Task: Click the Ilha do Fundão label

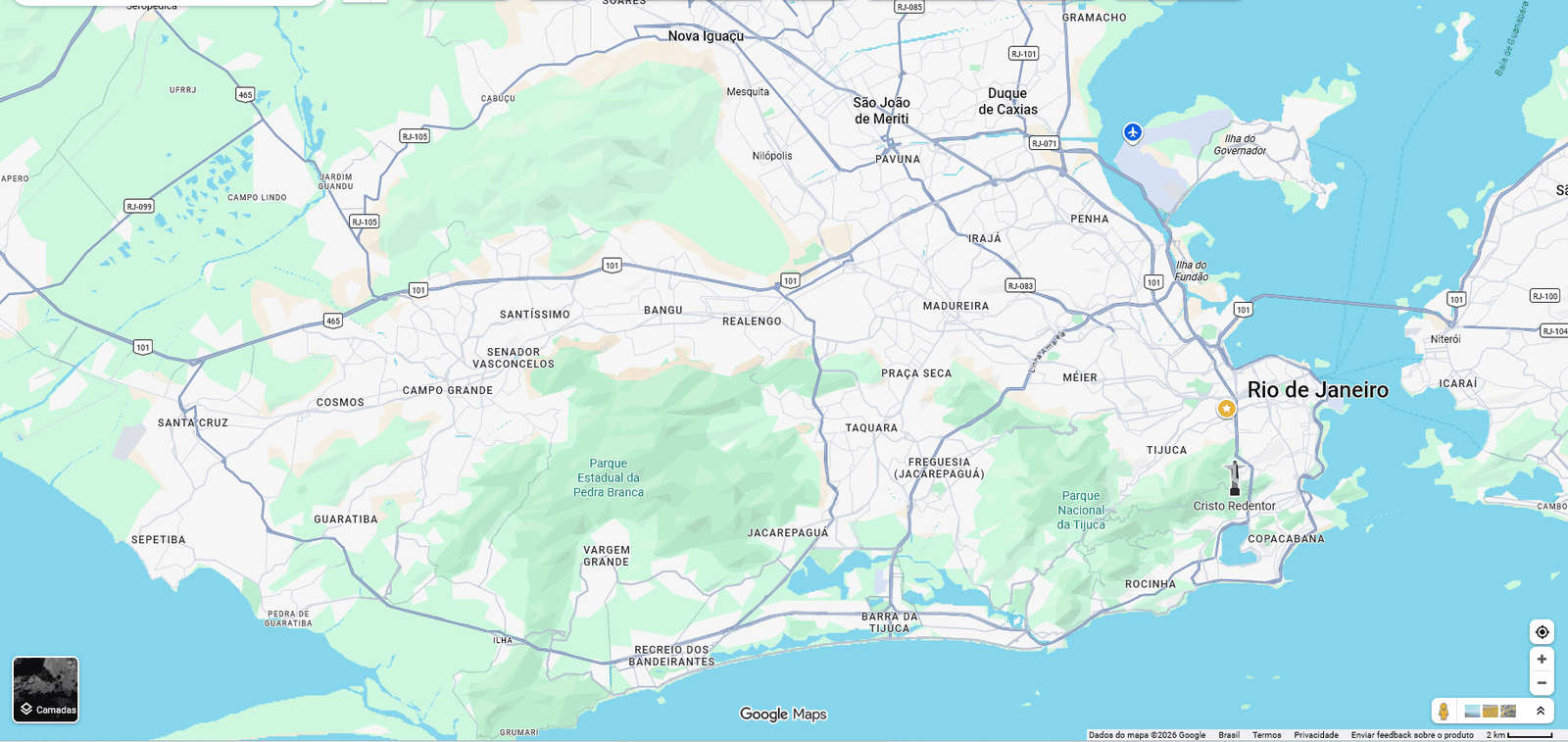Action: (x=1192, y=272)
